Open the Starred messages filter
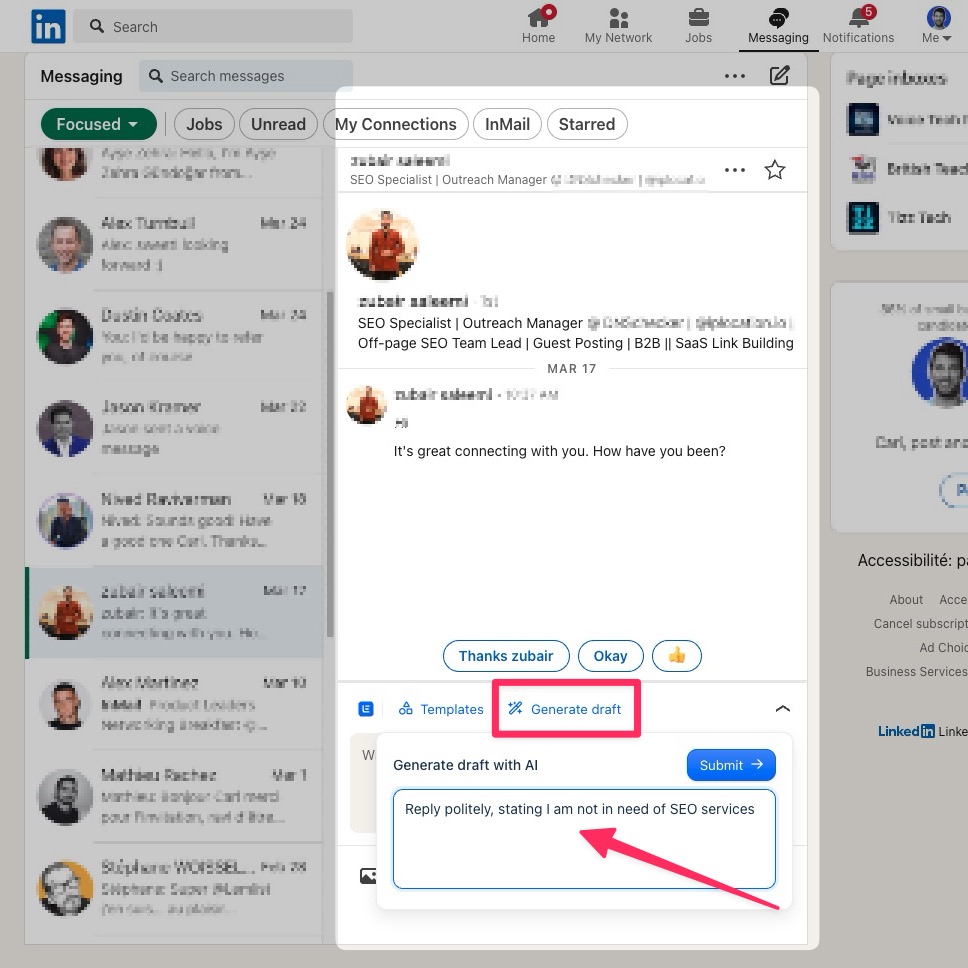 [x=587, y=124]
